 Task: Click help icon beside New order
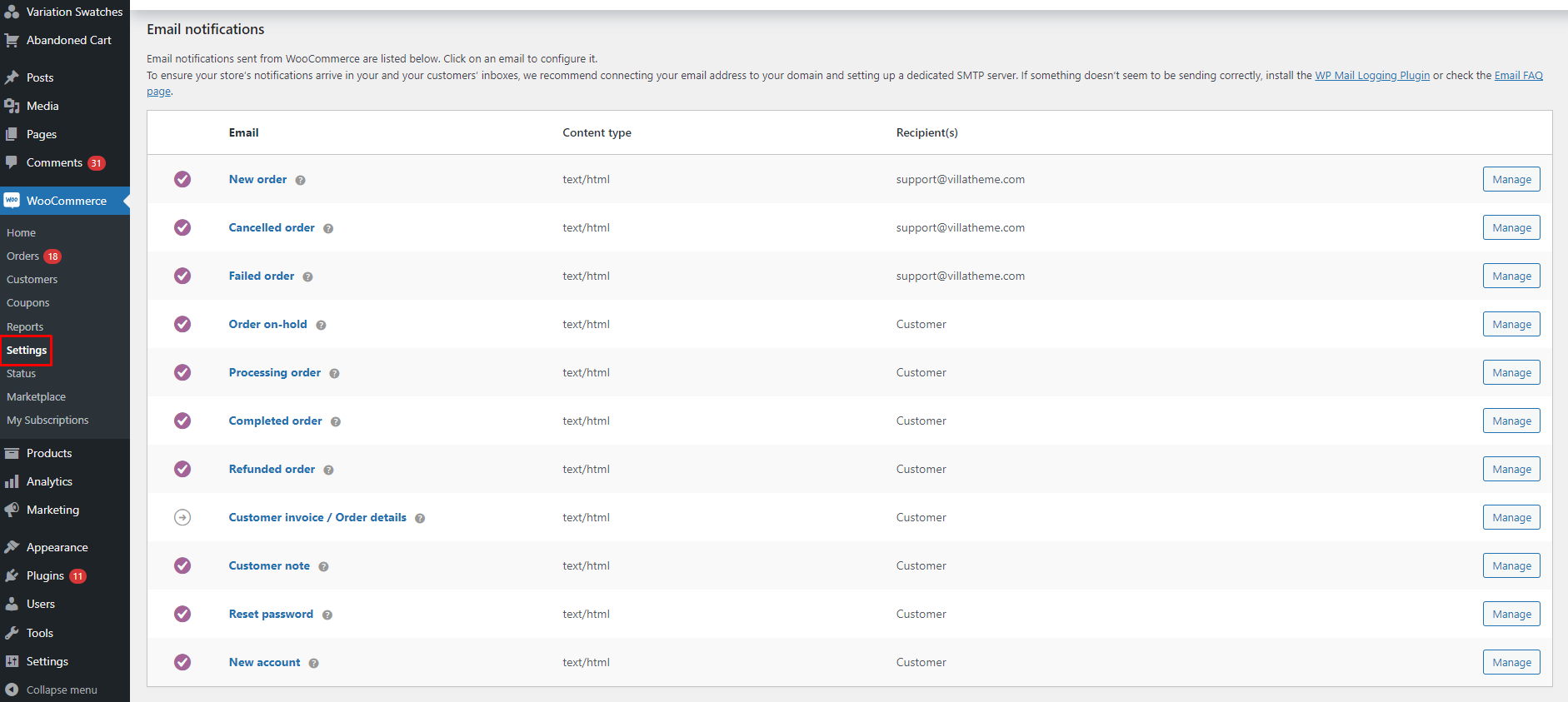coord(300,180)
